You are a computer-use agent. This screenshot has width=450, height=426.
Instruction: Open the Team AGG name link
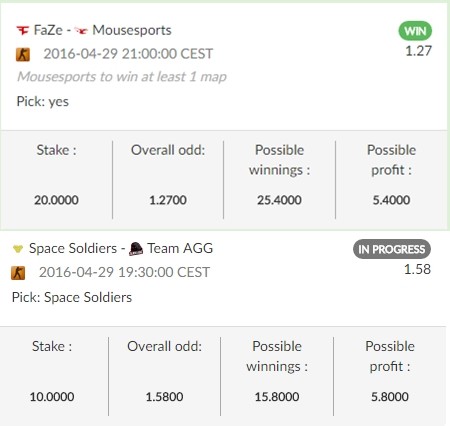click(x=180, y=248)
